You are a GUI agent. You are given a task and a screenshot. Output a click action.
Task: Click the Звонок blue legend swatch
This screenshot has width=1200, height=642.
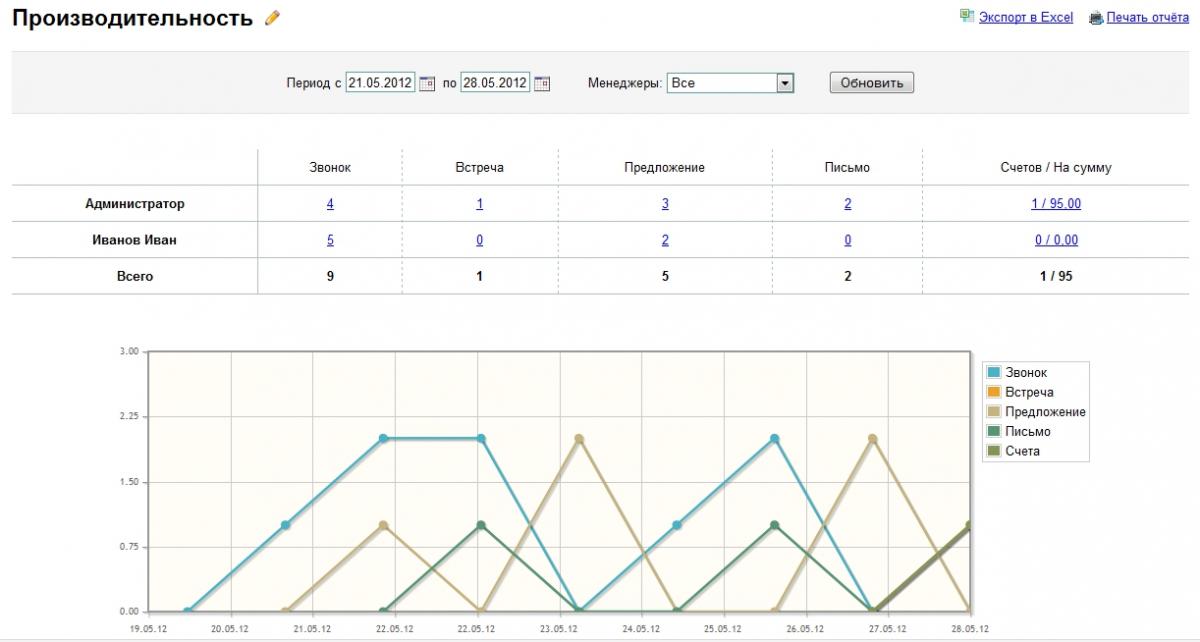point(995,373)
